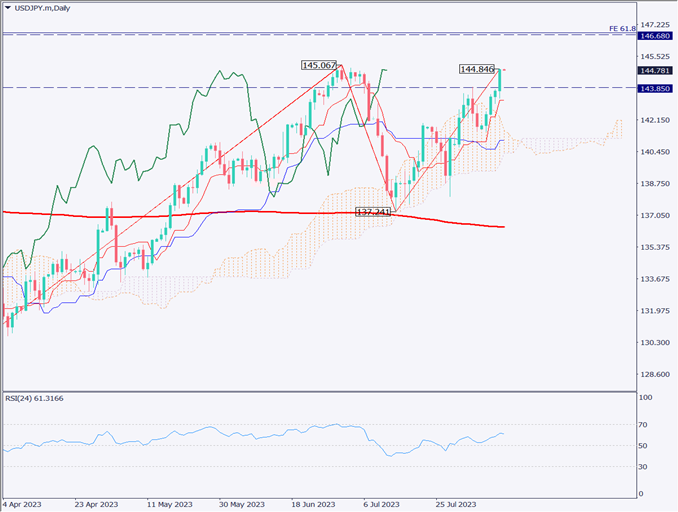This screenshot has height=512, width=678.
Task: Click the 147.225 price on the axis
Action: [655, 24]
